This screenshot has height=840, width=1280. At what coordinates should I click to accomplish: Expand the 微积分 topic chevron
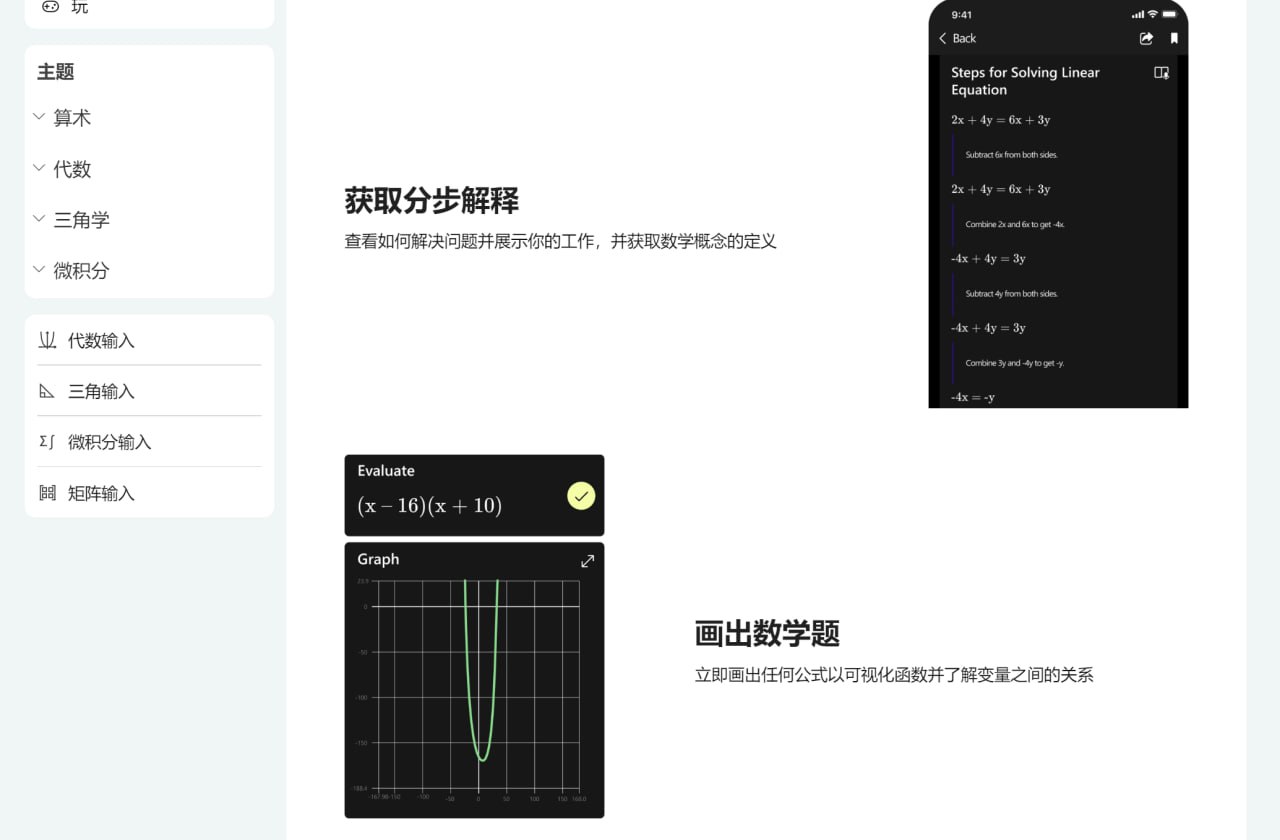coord(39,270)
